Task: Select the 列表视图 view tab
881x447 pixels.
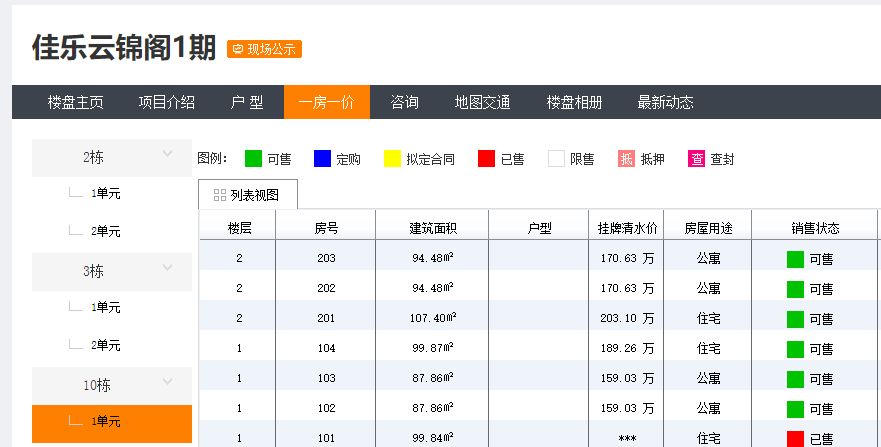Action: pyautogui.click(x=247, y=195)
